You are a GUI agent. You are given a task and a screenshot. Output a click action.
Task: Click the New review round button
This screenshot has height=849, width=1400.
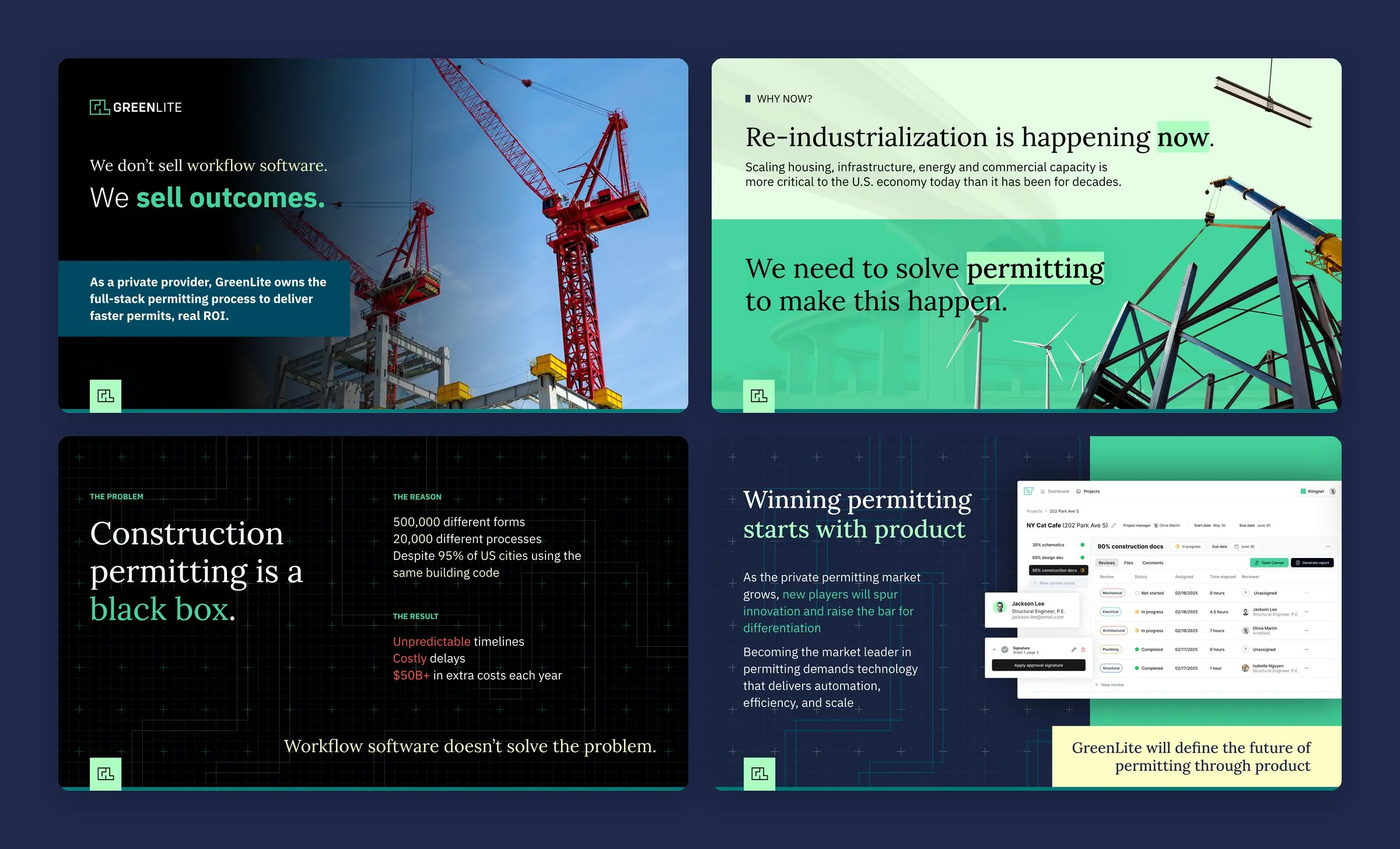click(x=1059, y=583)
